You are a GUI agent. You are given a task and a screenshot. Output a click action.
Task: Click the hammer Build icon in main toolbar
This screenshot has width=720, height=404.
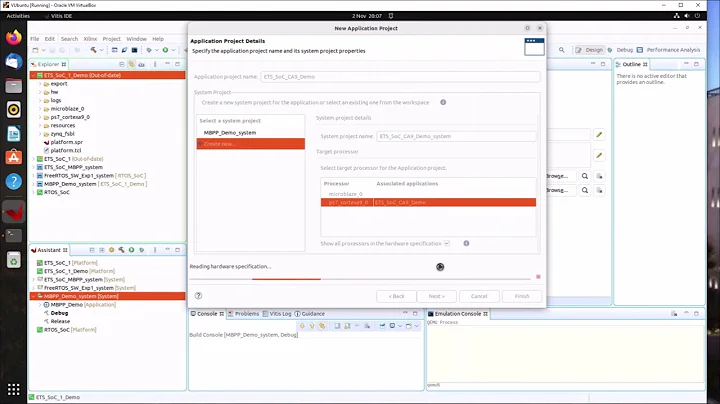click(93, 50)
